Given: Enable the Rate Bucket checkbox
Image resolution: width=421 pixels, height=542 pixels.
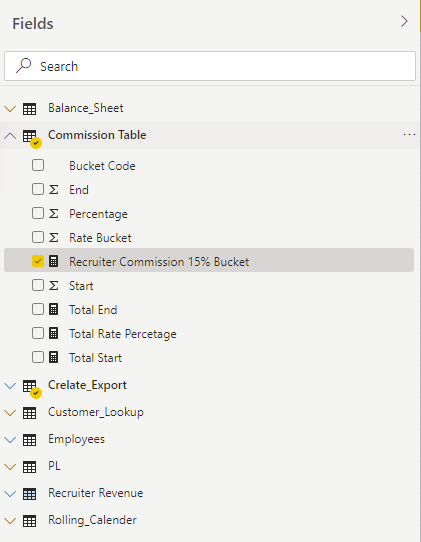Looking at the screenshot, I should click(38, 237).
